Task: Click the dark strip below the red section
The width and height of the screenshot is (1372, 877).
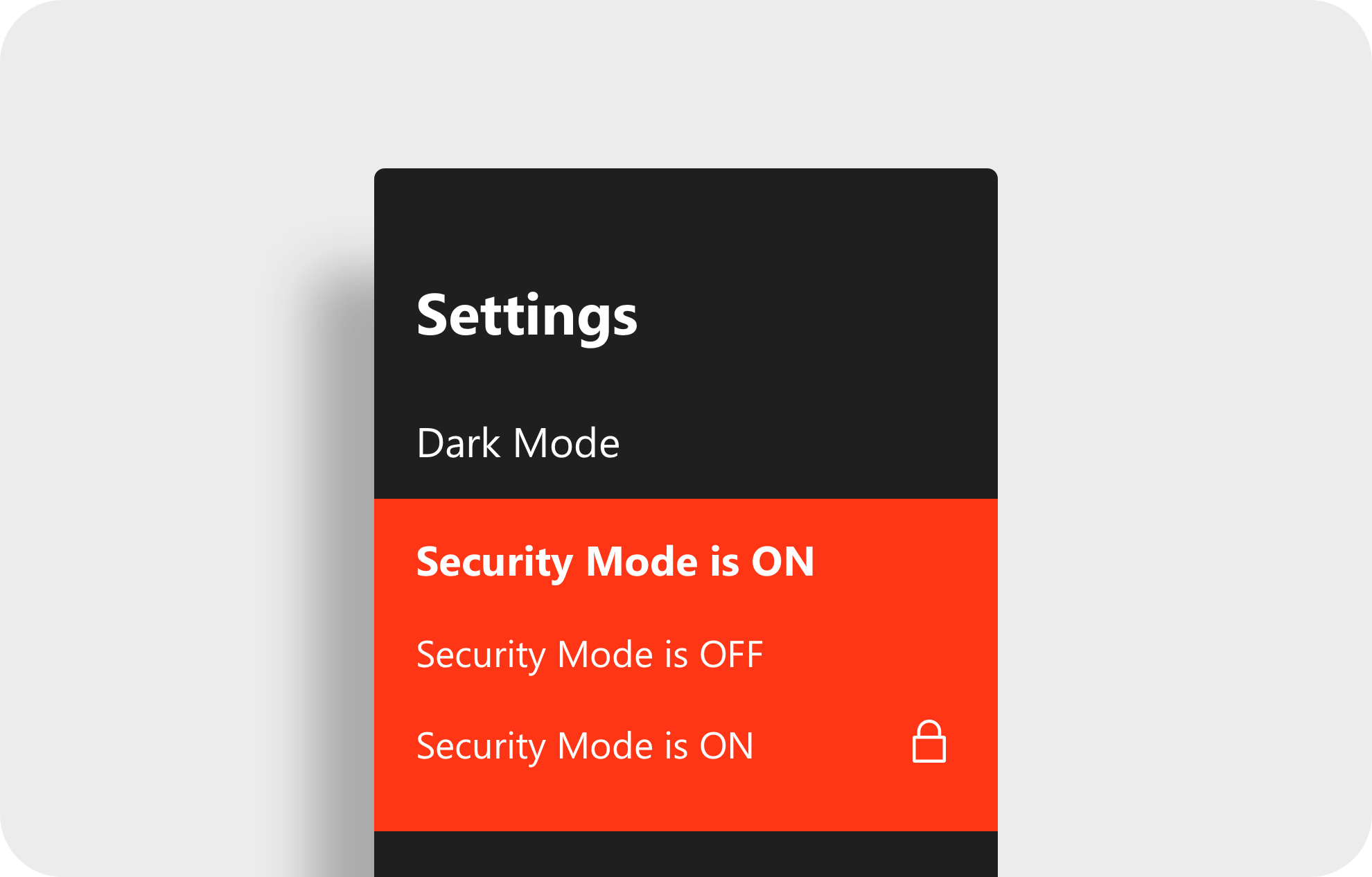Action: 686,855
